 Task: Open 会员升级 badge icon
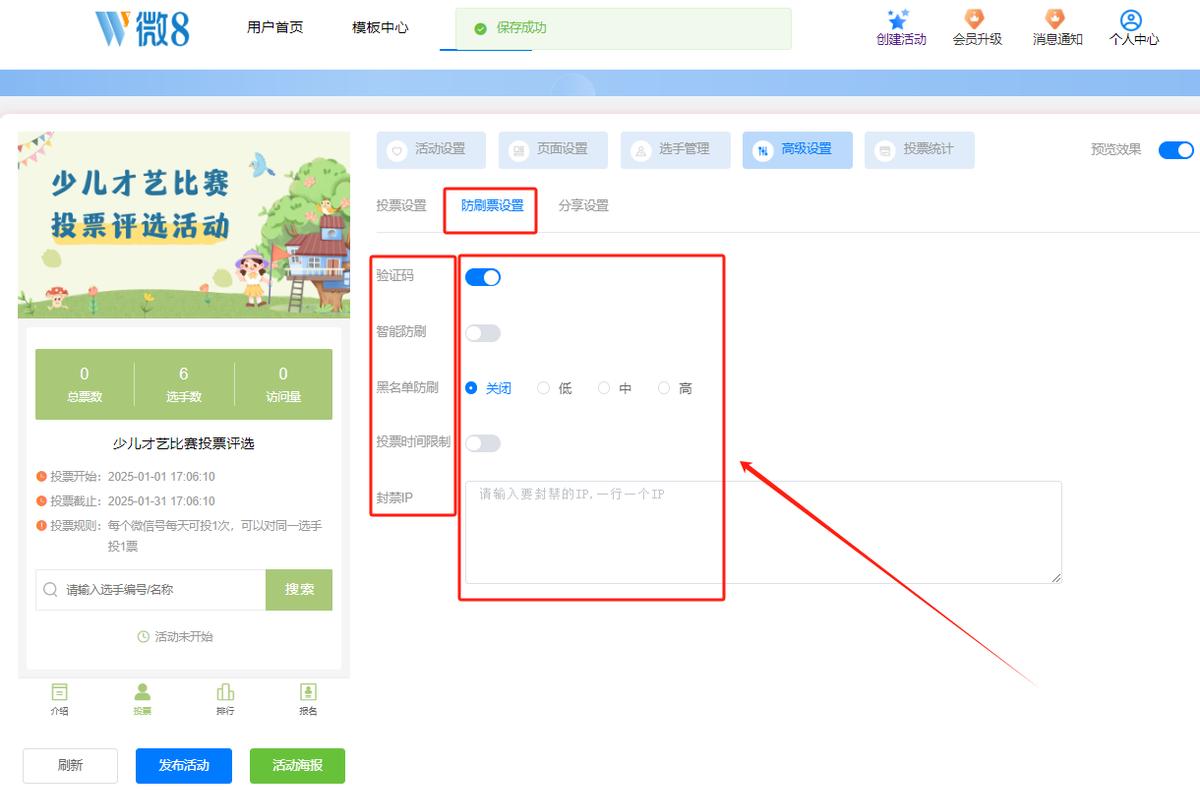pyautogui.click(x=974, y=19)
